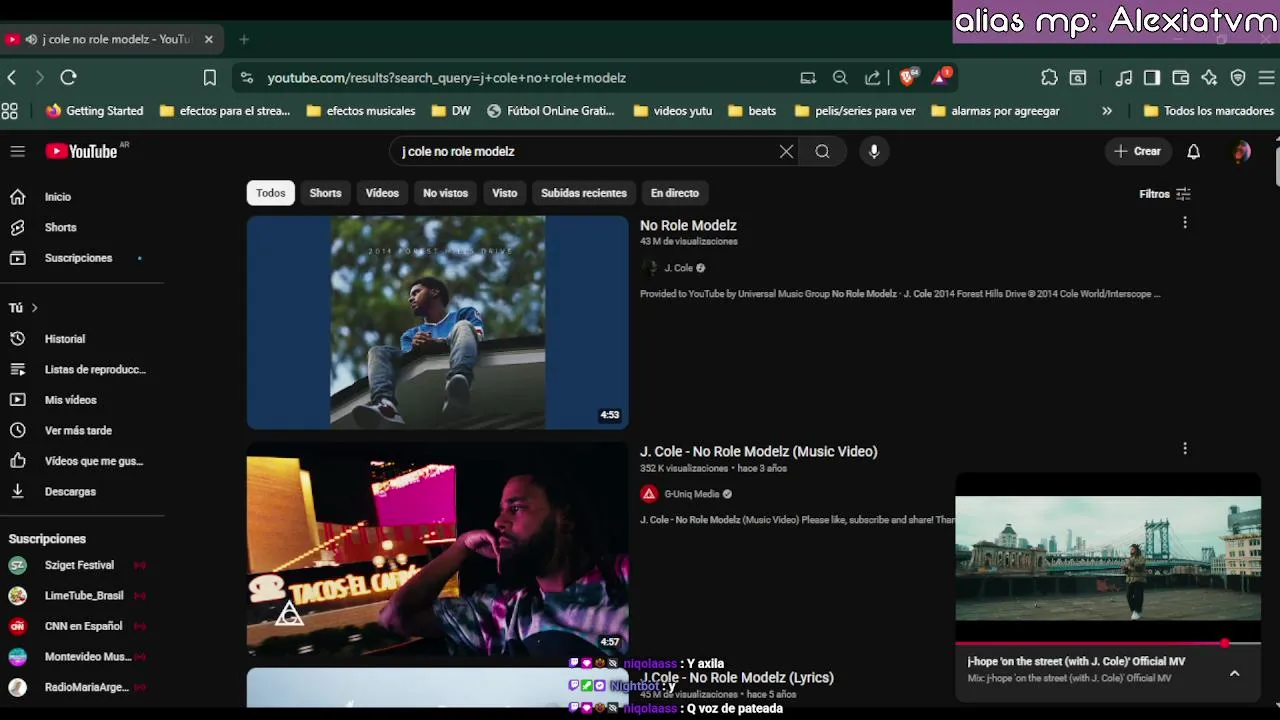This screenshot has width=1280, height=720.
Task: Open the LimeTube_Brasil subscription
Action: [82, 595]
